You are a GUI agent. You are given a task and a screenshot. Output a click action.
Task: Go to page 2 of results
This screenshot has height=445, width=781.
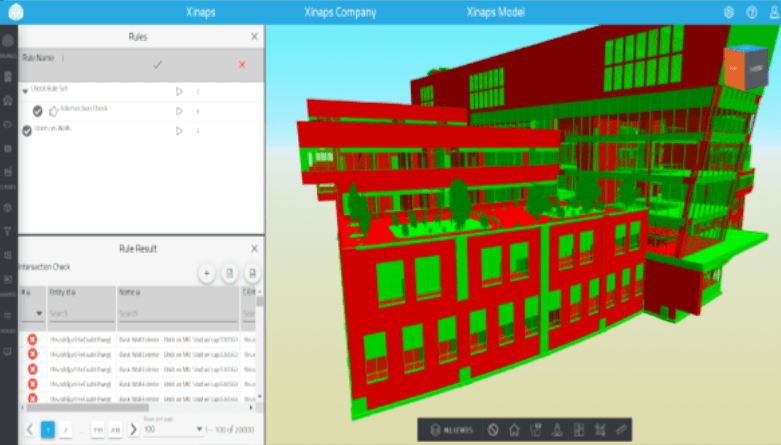tap(66, 429)
